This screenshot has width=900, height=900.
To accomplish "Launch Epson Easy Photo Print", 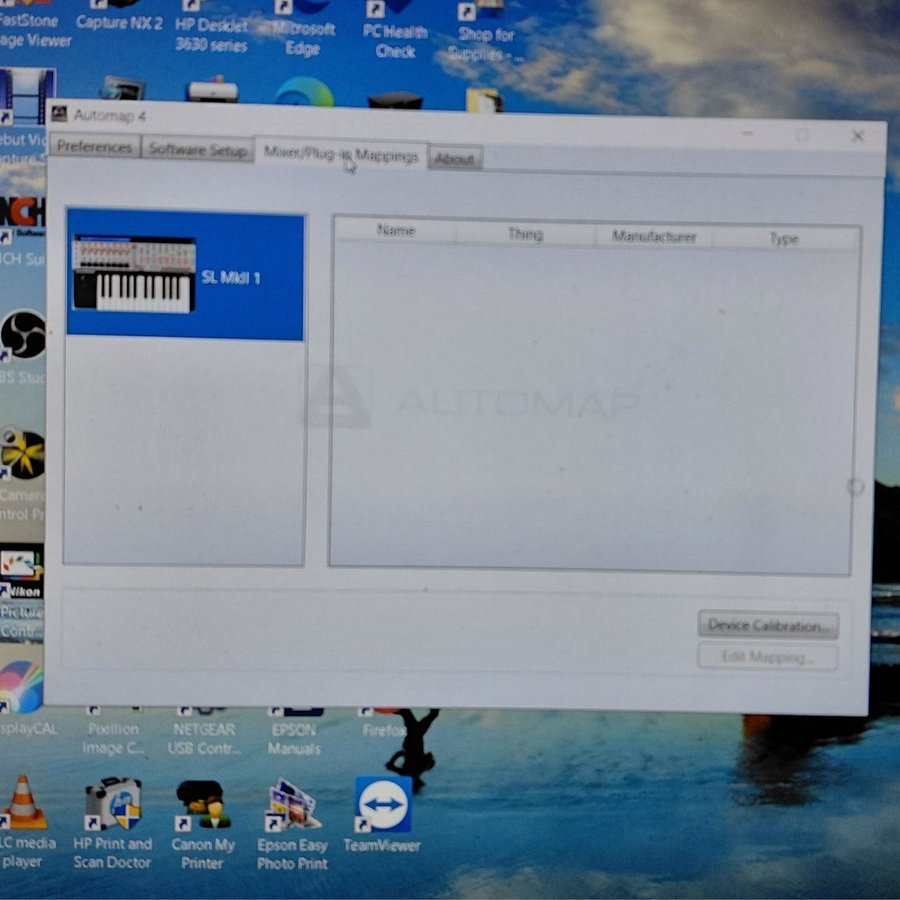I will coord(292,805).
